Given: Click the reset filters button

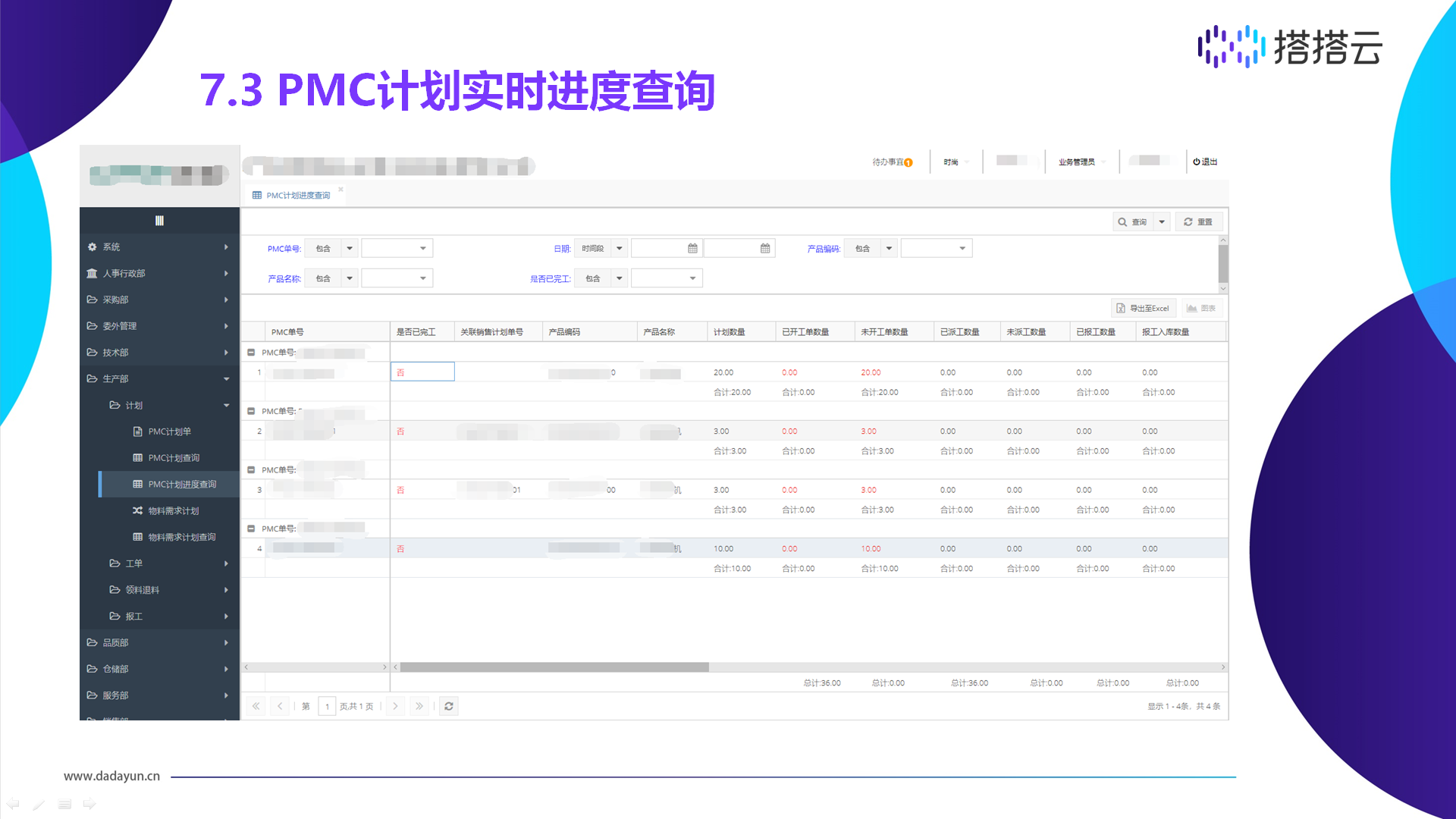Looking at the screenshot, I should click(1198, 222).
